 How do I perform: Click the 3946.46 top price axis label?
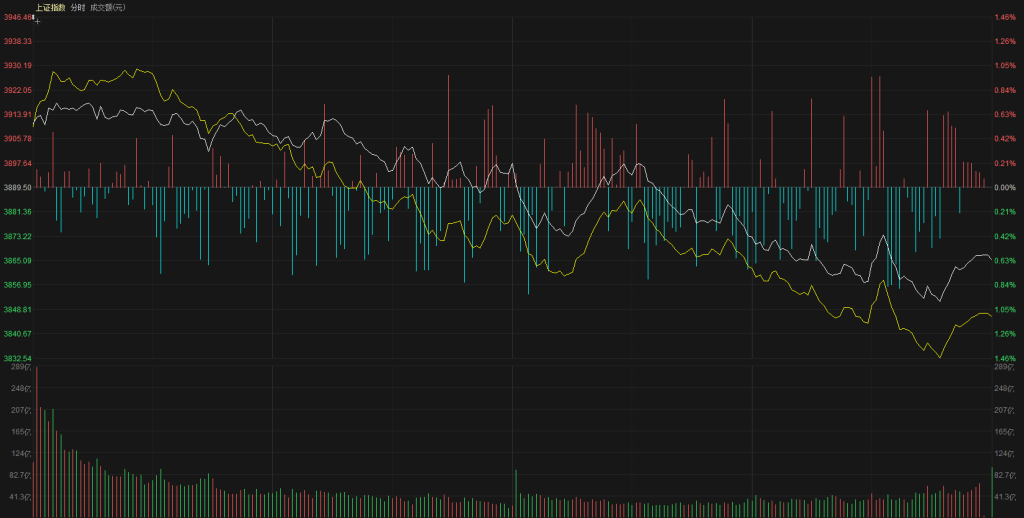pos(18,17)
